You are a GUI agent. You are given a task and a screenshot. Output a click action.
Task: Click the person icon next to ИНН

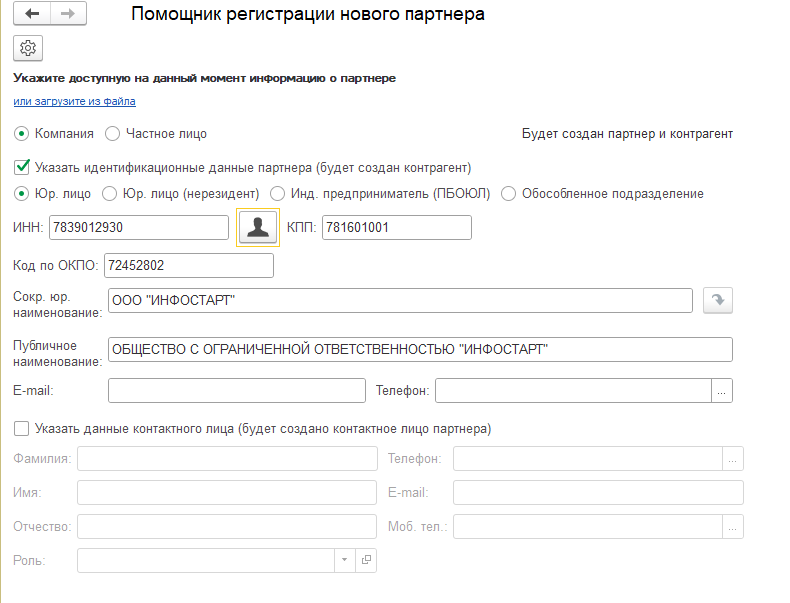coord(257,228)
